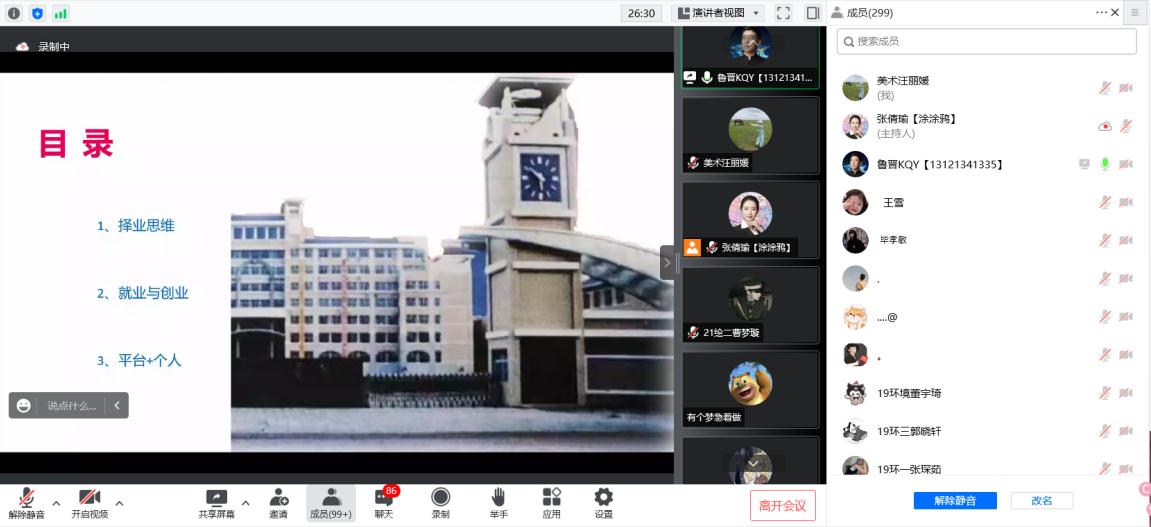Turn on camera with 开启视频 toggle
This screenshot has height=527, width=1151.
pos(89,500)
